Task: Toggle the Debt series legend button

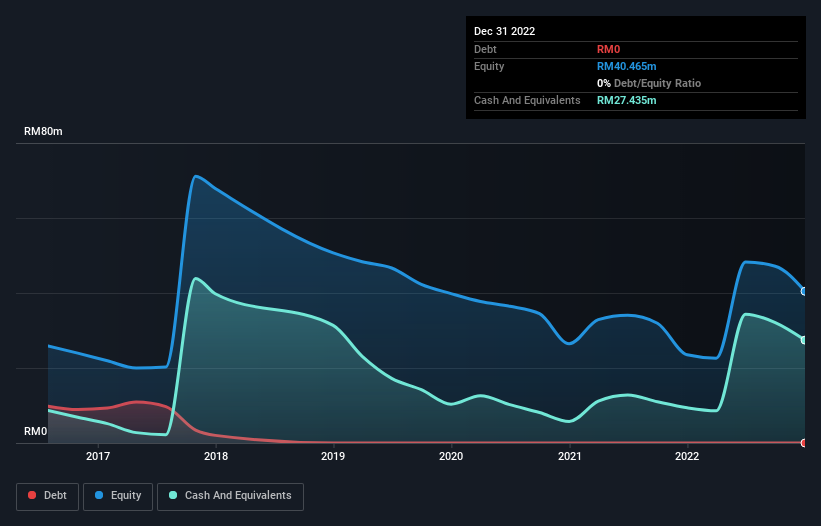Action: [48, 496]
